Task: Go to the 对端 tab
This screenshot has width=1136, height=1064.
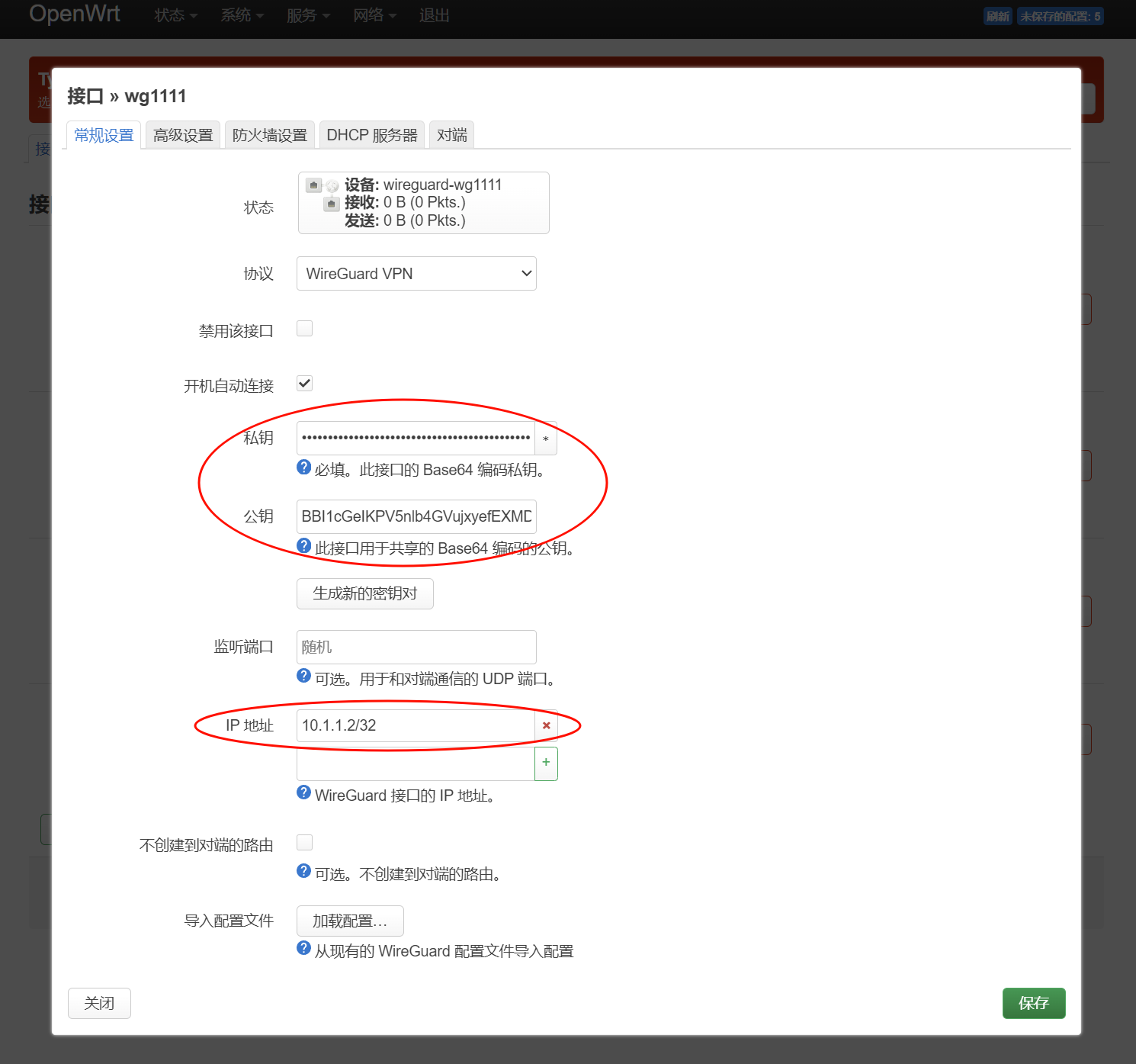Action: pos(451,135)
